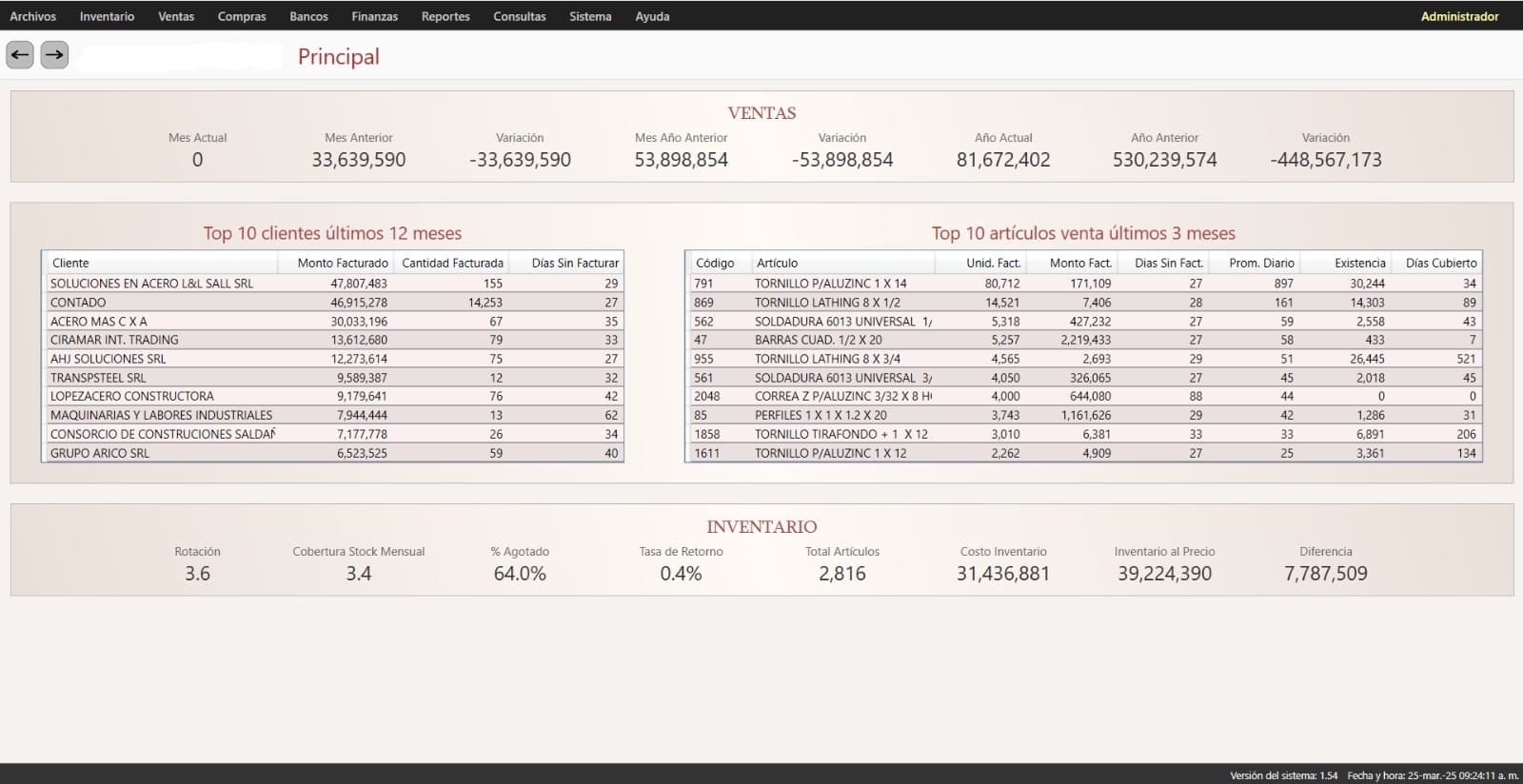The image size is (1523, 784).
Task: Sort by Días Sin Facturar column header
Action: 575,263
